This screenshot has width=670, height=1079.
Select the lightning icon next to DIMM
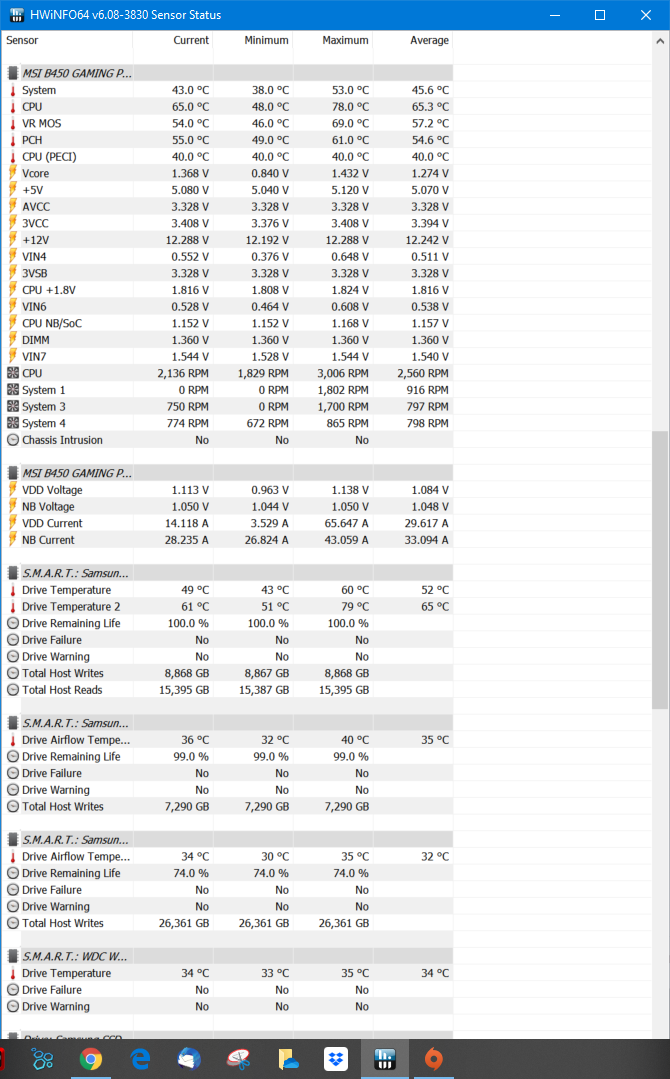(x=12, y=339)
